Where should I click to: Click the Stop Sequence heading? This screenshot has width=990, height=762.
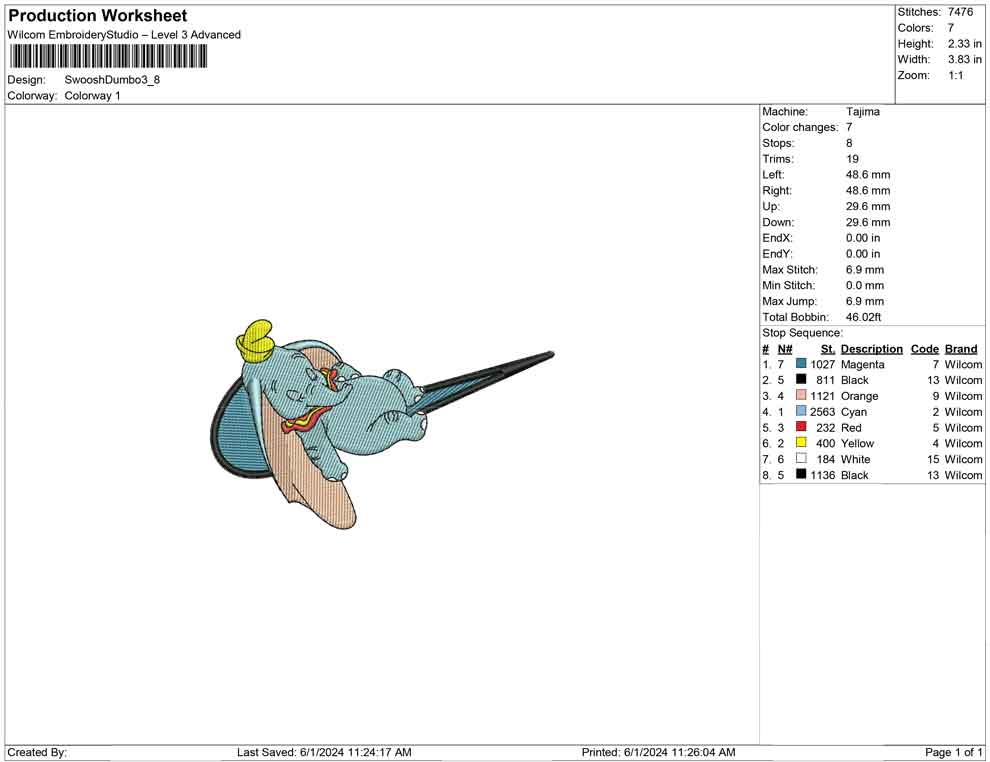click(802, 333)
